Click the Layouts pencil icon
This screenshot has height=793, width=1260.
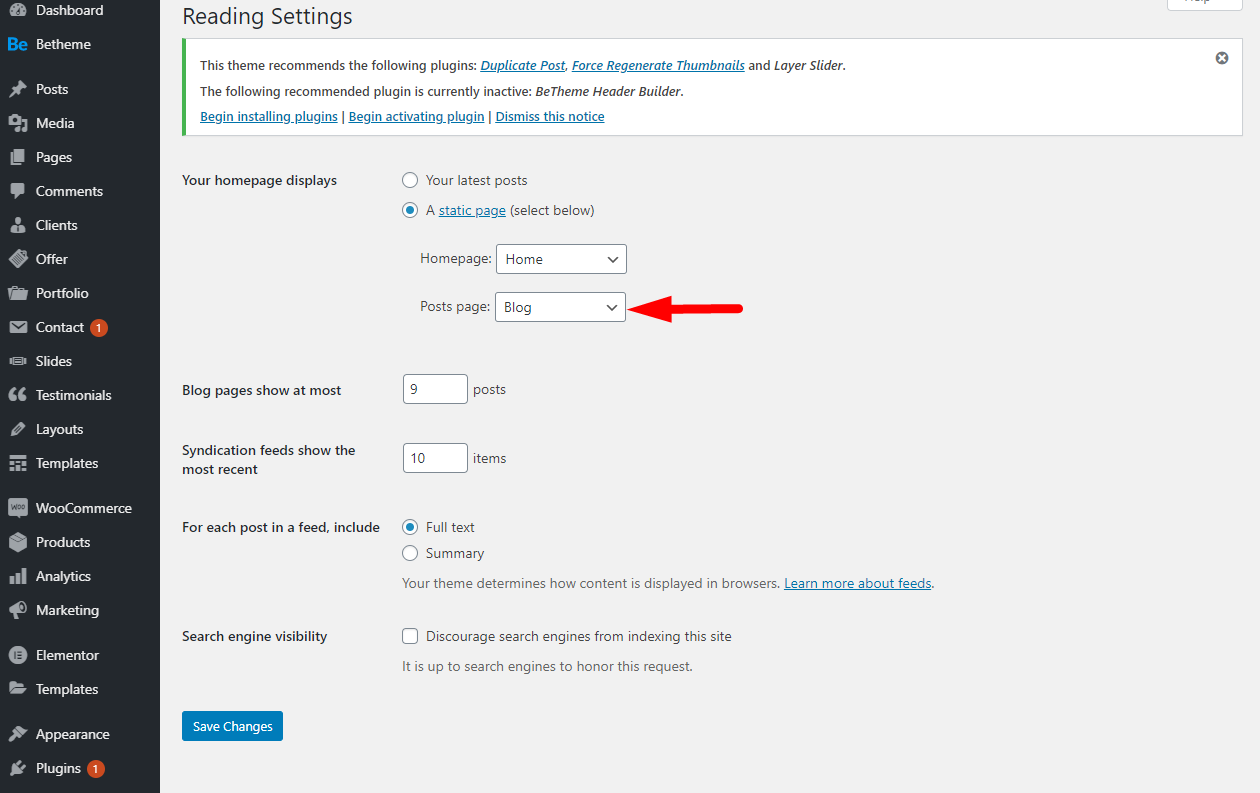[x=17, y=429]
